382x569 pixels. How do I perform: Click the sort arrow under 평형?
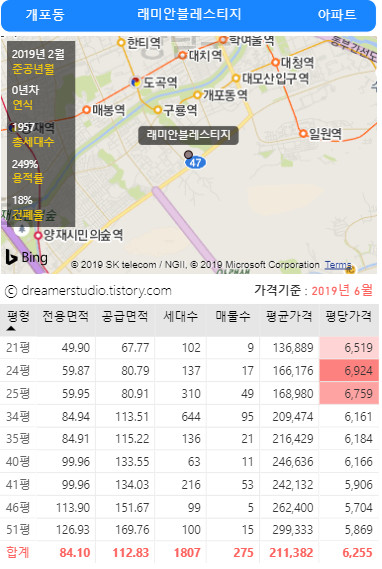[11, 328]
